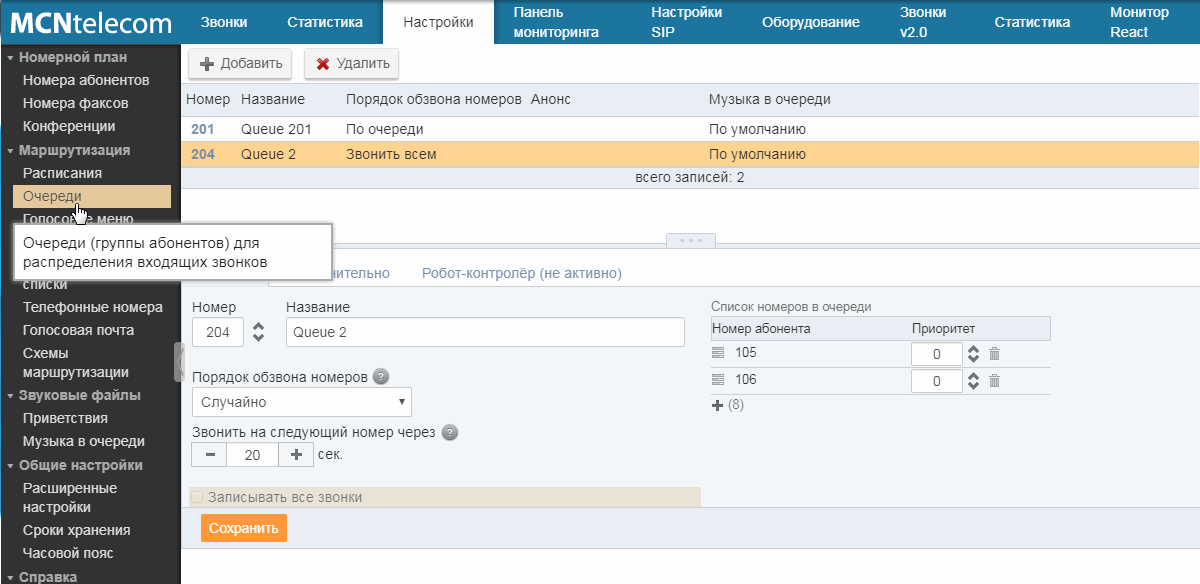Open the Робот-контролёр tab

pos(521,273)
